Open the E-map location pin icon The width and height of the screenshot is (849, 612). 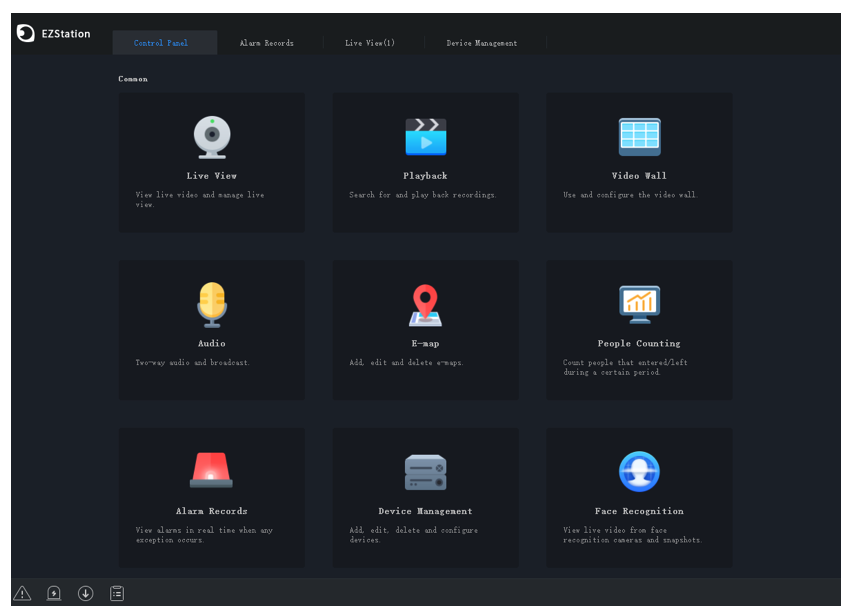click(x=425, y=305)
